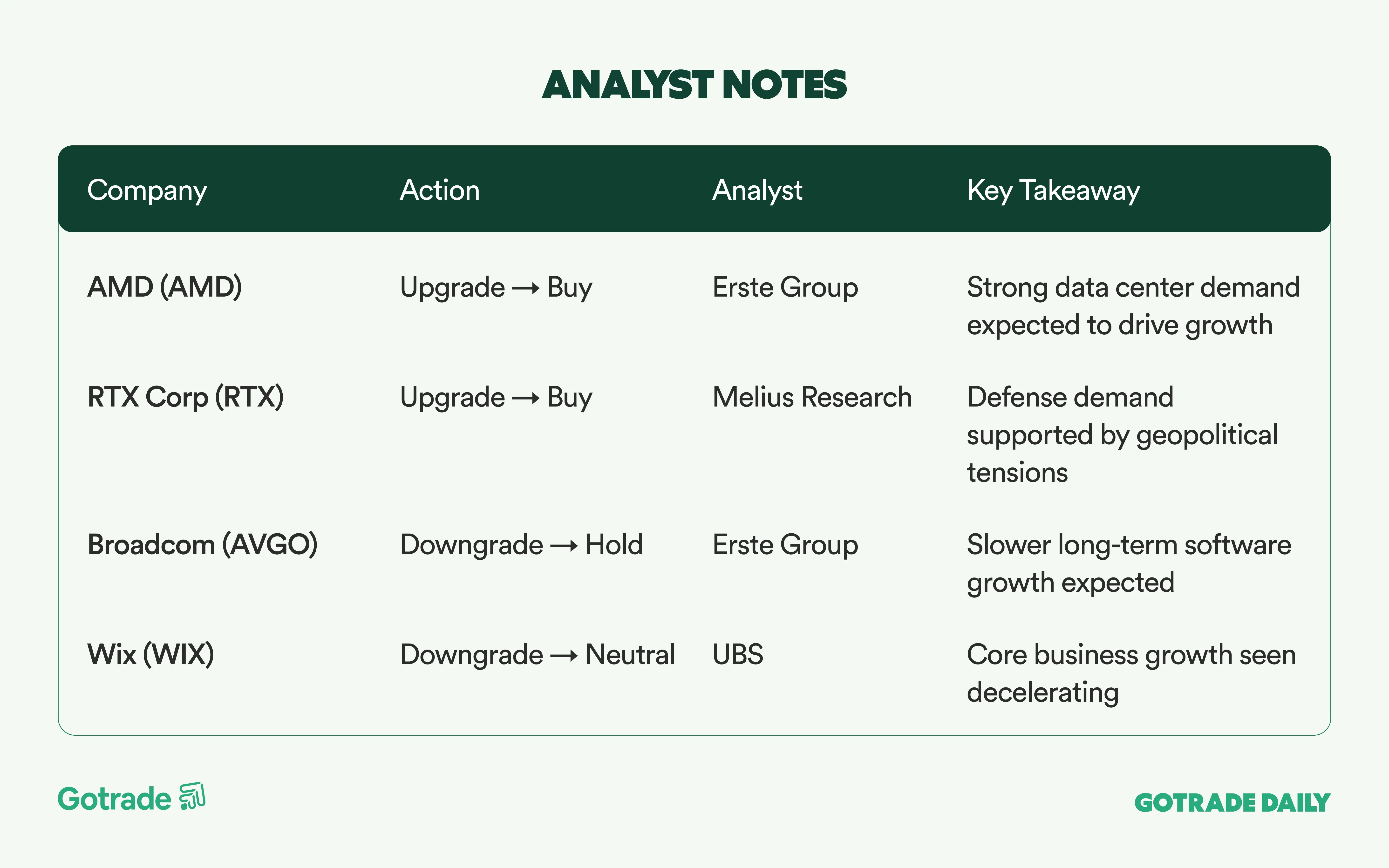Click the UBS analyst name

point(738,654)
